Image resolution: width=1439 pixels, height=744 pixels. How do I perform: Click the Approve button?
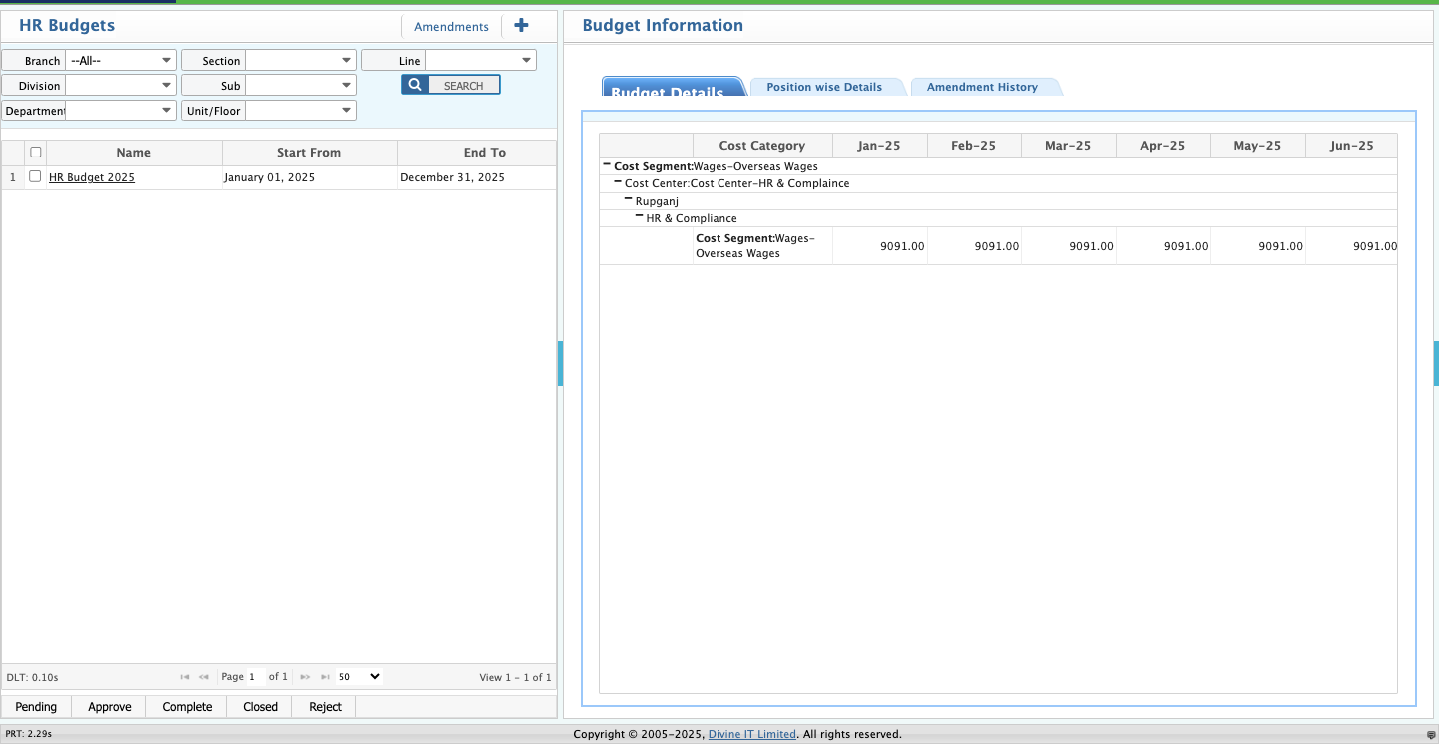(108, 706)
